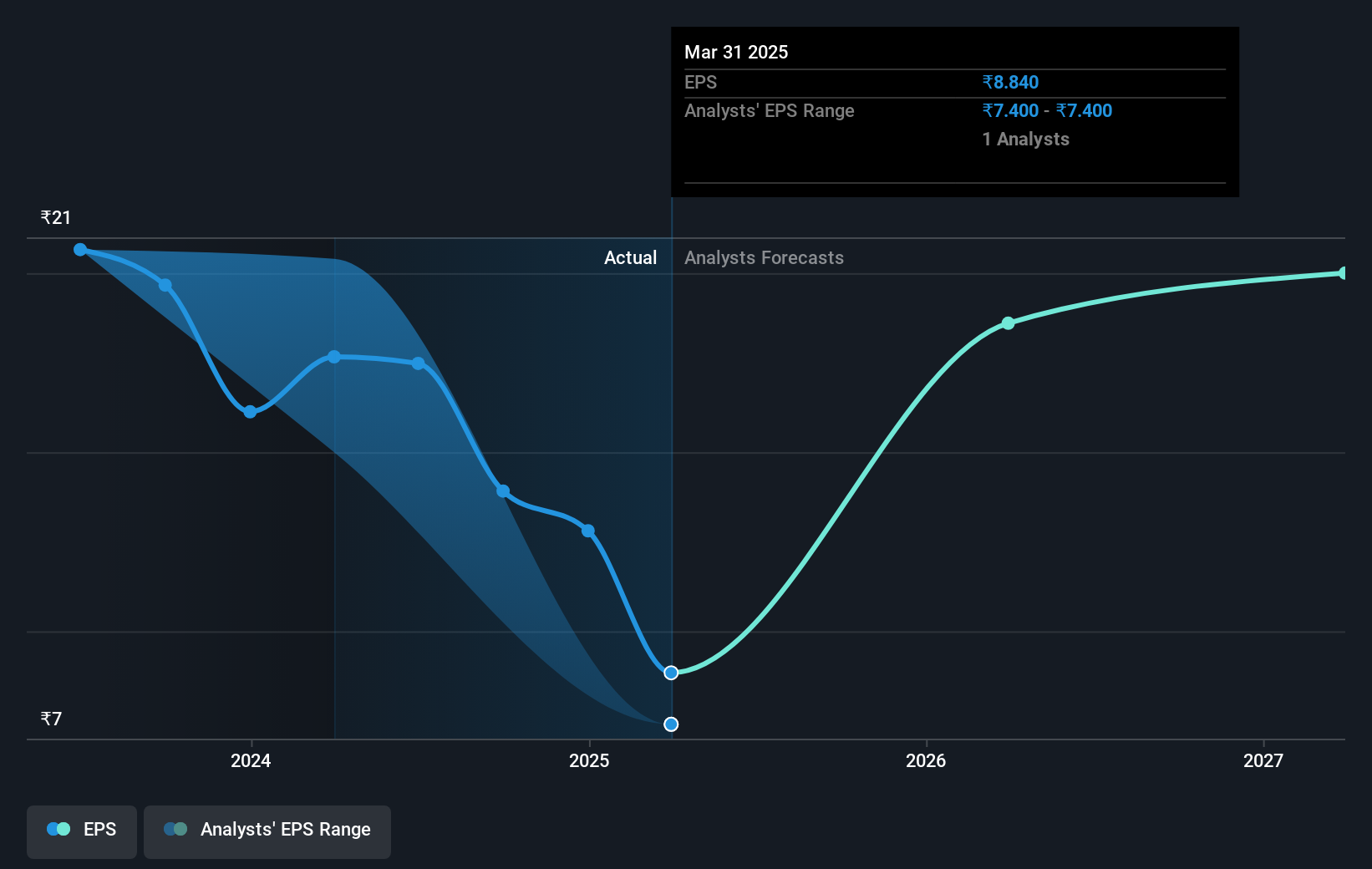Click the ₹7 y-axis label
1372x869 pixels.
(x=51, y=719)
